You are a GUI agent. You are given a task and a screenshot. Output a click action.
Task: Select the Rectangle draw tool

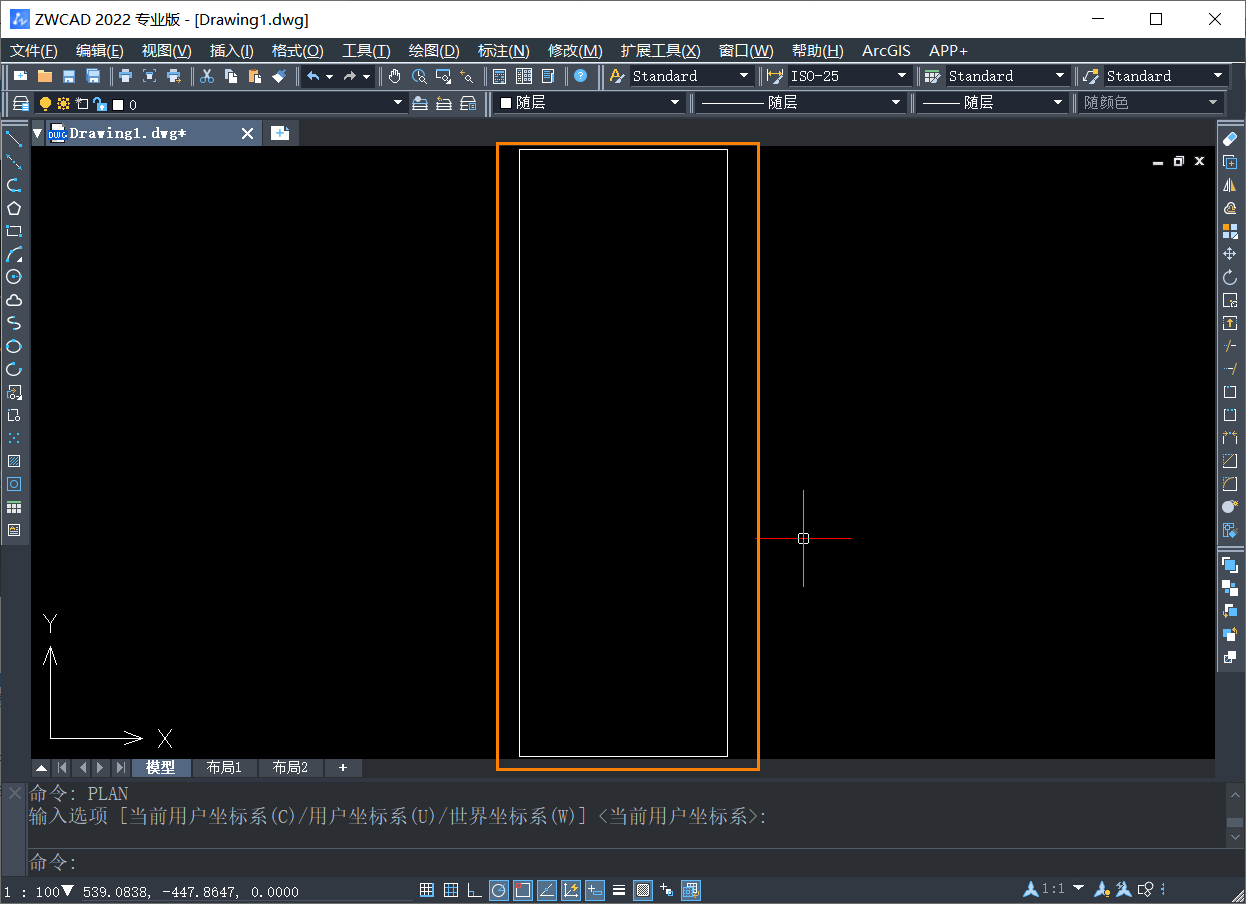tap(14, 231)
